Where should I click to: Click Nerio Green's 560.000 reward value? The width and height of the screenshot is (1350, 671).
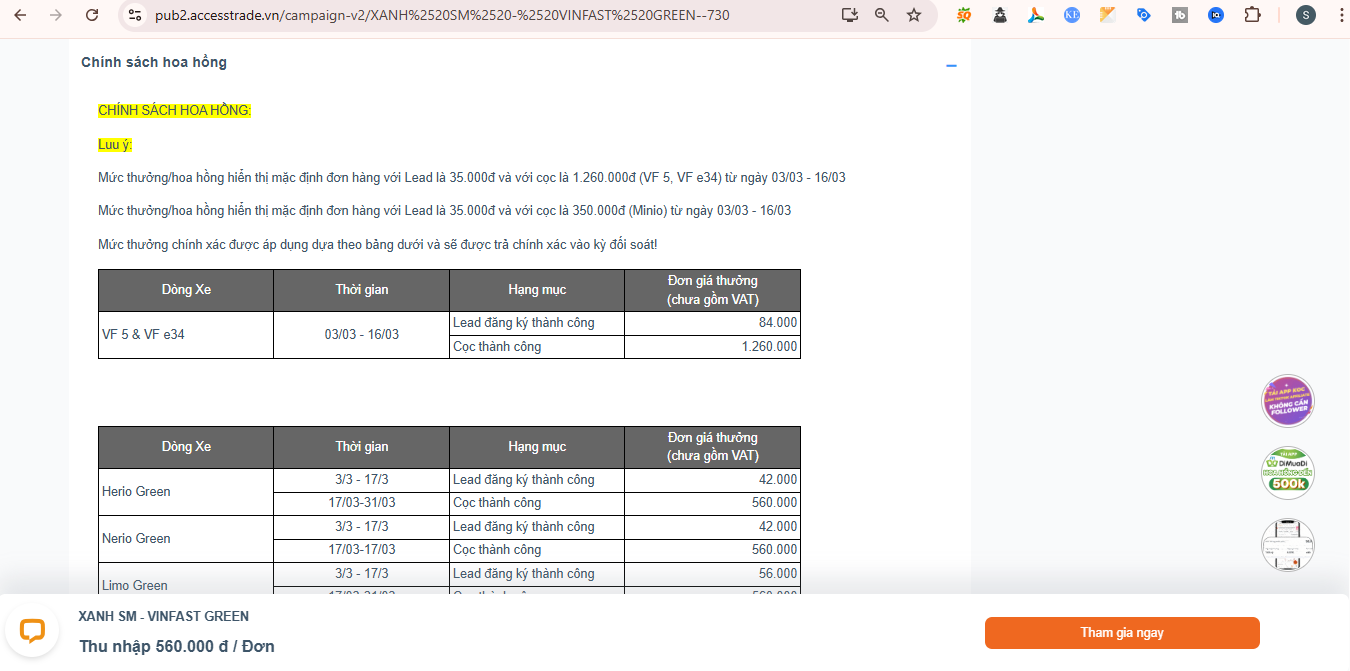[775, 550]
